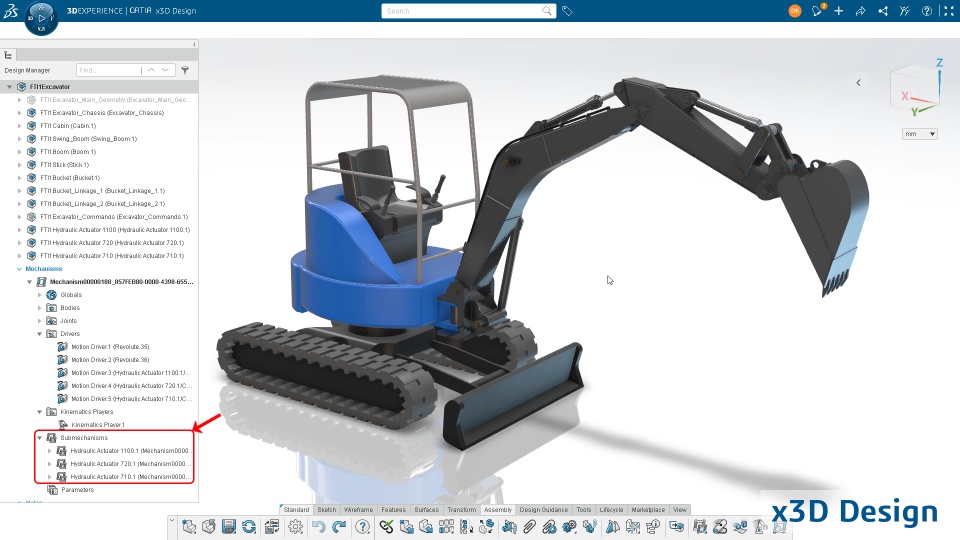Click the paperclip attach icon in the toolbar

pyautogui.click(x=529, y=527)
